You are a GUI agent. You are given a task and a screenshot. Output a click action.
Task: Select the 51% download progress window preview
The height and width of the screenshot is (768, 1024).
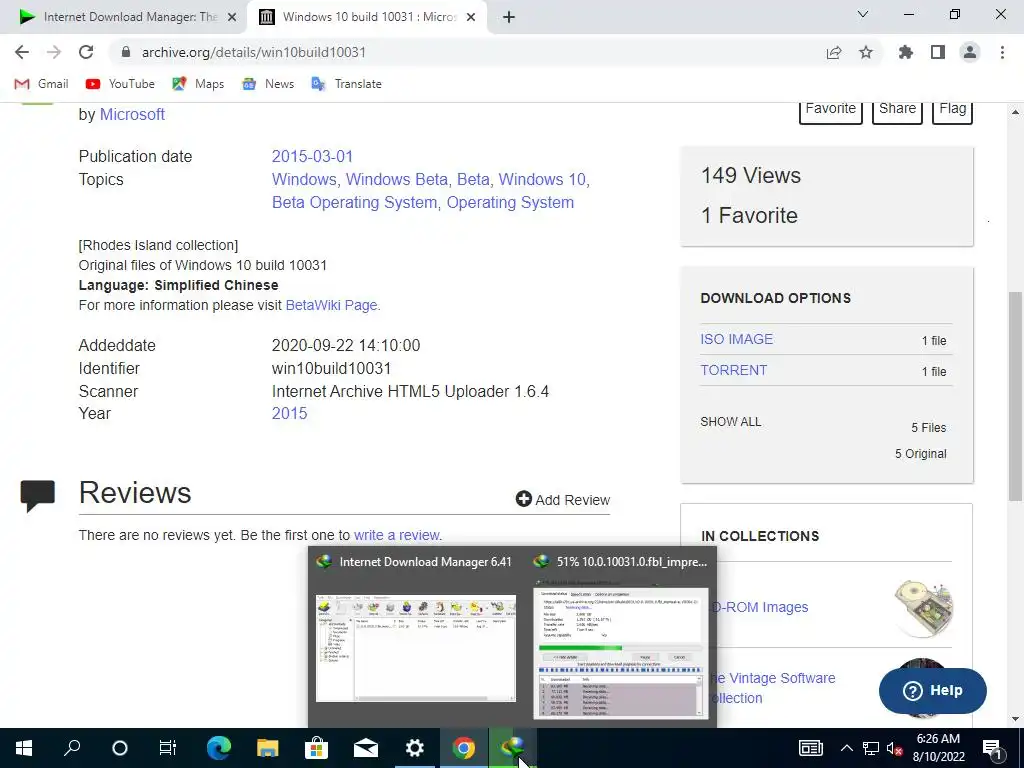621,637
